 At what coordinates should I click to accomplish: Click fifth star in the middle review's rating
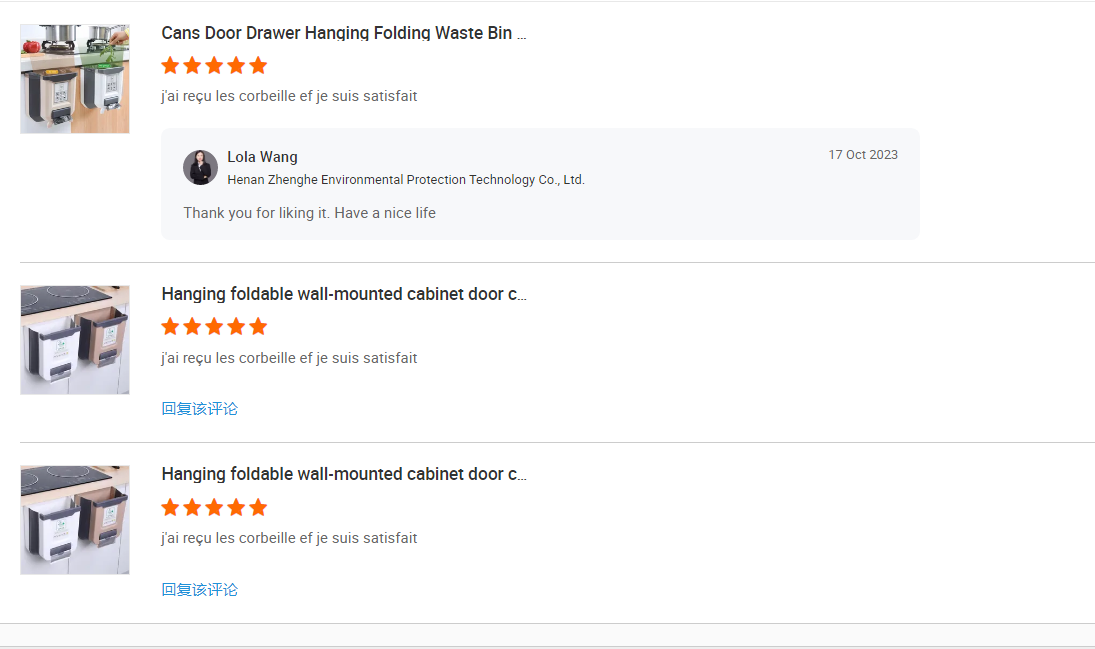258,327
